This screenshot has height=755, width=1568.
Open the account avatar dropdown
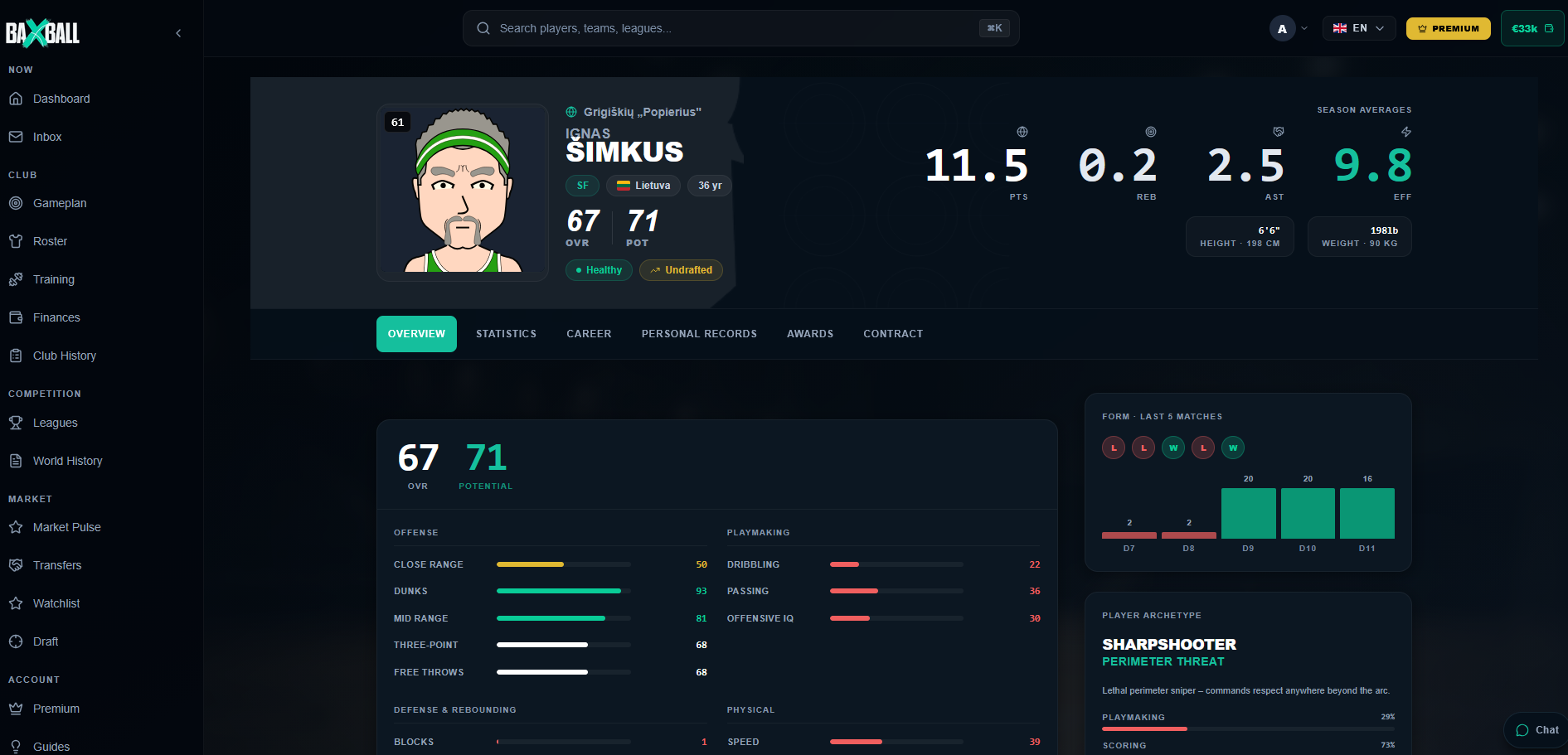(1289, 28)
